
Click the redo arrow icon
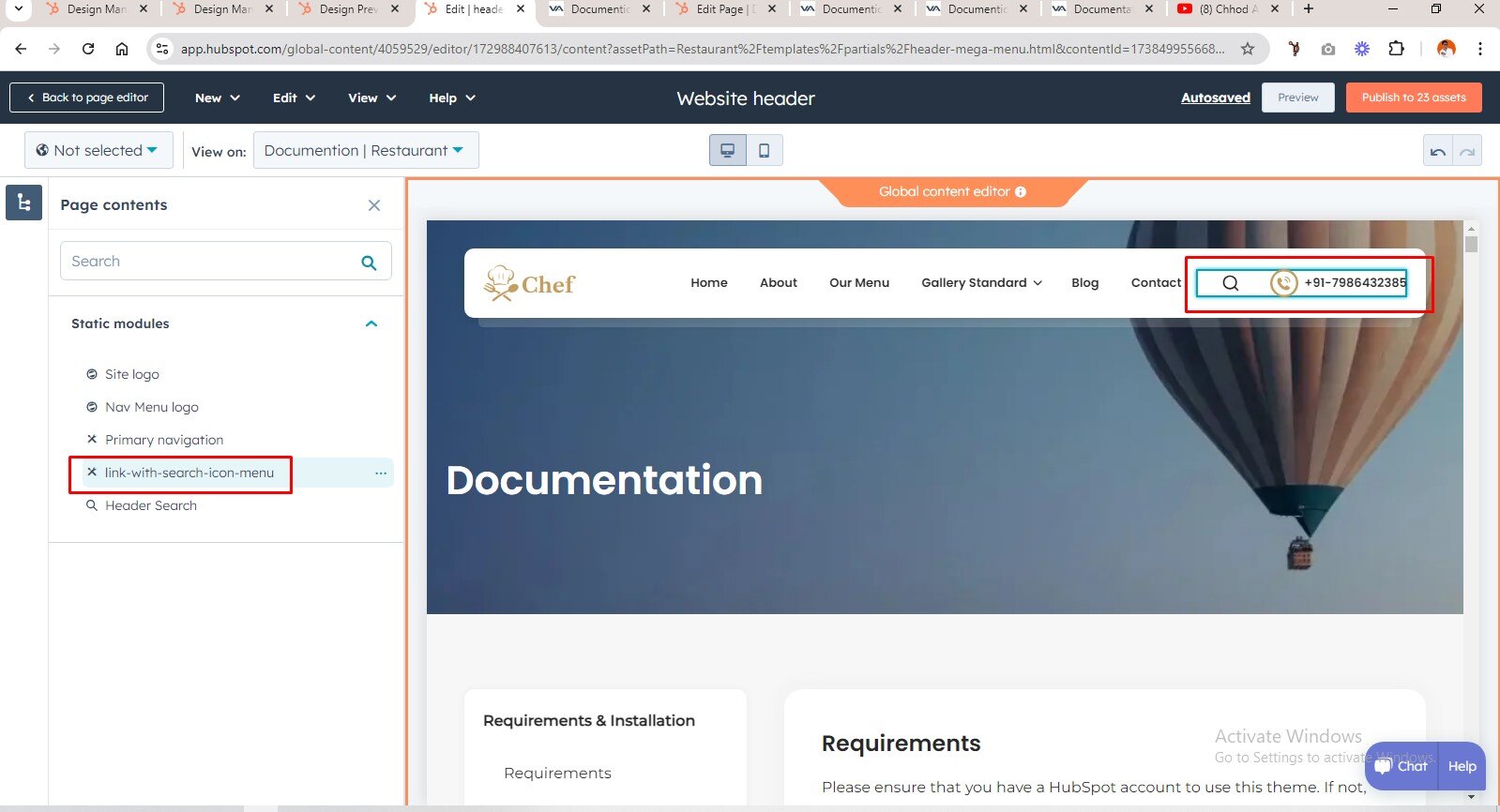click(x=1467, y=151)
